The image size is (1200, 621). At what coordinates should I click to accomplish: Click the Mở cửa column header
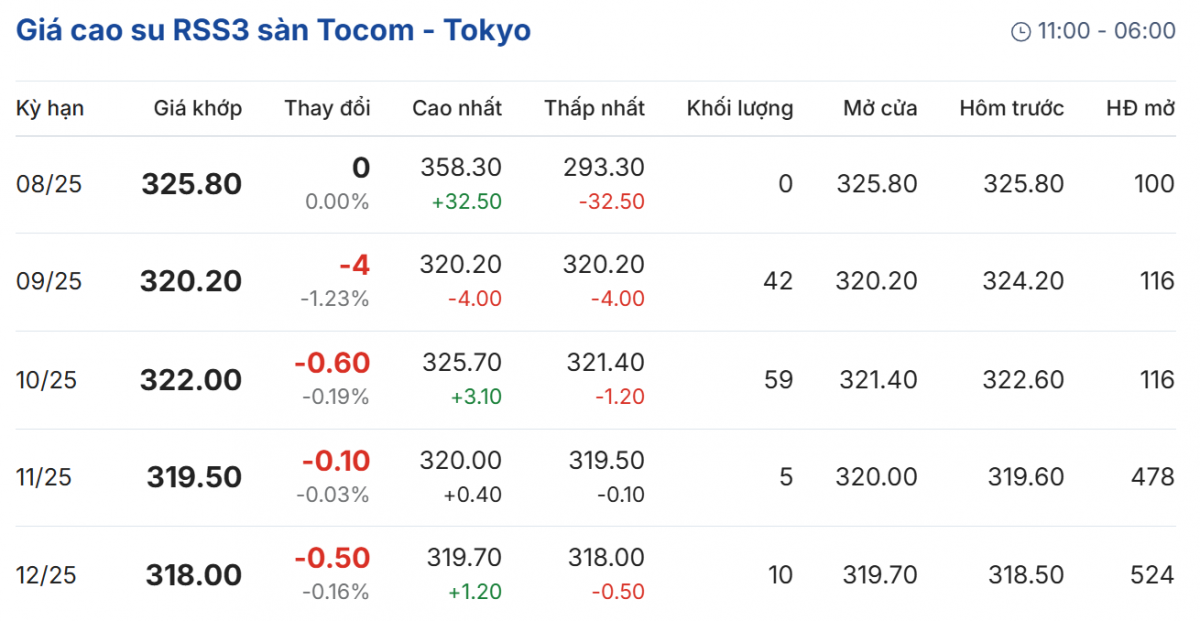[880, 108]
